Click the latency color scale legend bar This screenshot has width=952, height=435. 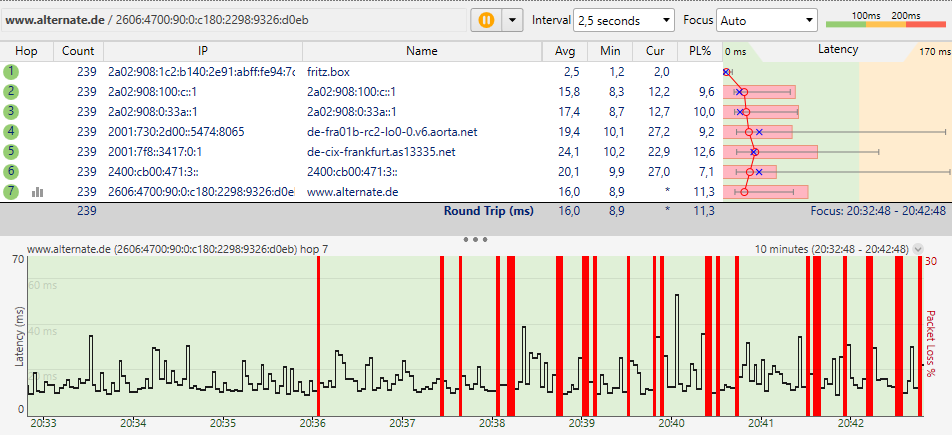point(886,24)
